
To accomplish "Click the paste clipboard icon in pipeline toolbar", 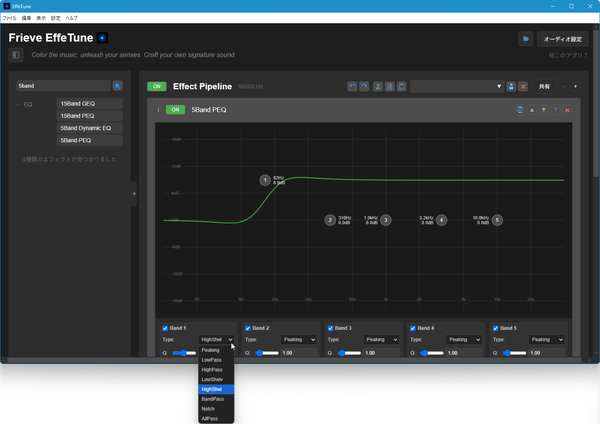I will point(401,86).
